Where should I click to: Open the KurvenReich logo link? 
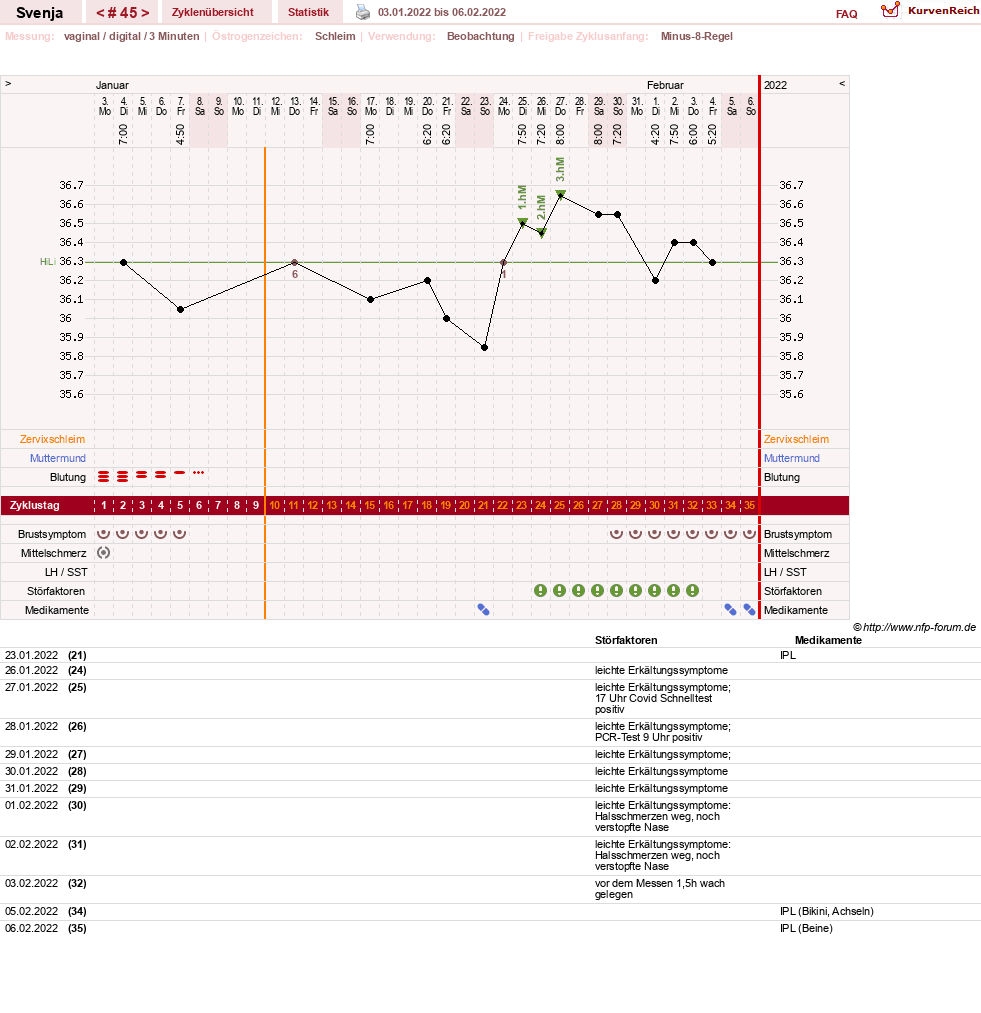point(930,10)
